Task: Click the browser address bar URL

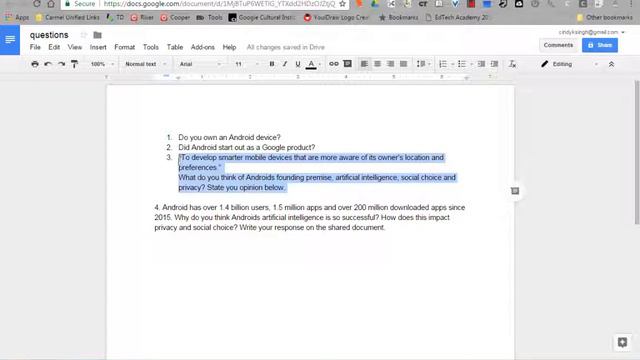Action: coord(219,4)
